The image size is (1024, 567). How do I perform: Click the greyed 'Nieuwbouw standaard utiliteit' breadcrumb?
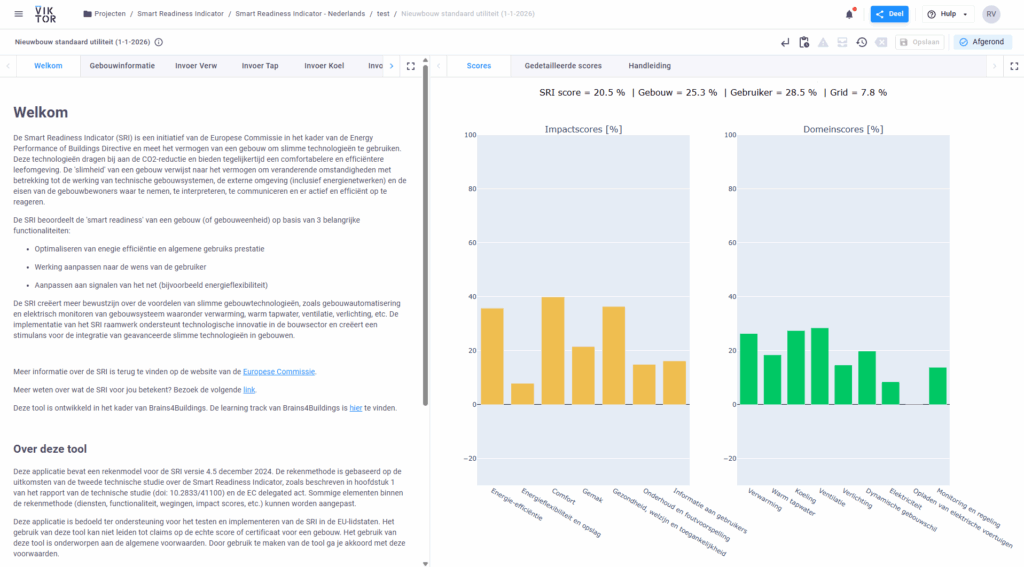tap(468, 14)
